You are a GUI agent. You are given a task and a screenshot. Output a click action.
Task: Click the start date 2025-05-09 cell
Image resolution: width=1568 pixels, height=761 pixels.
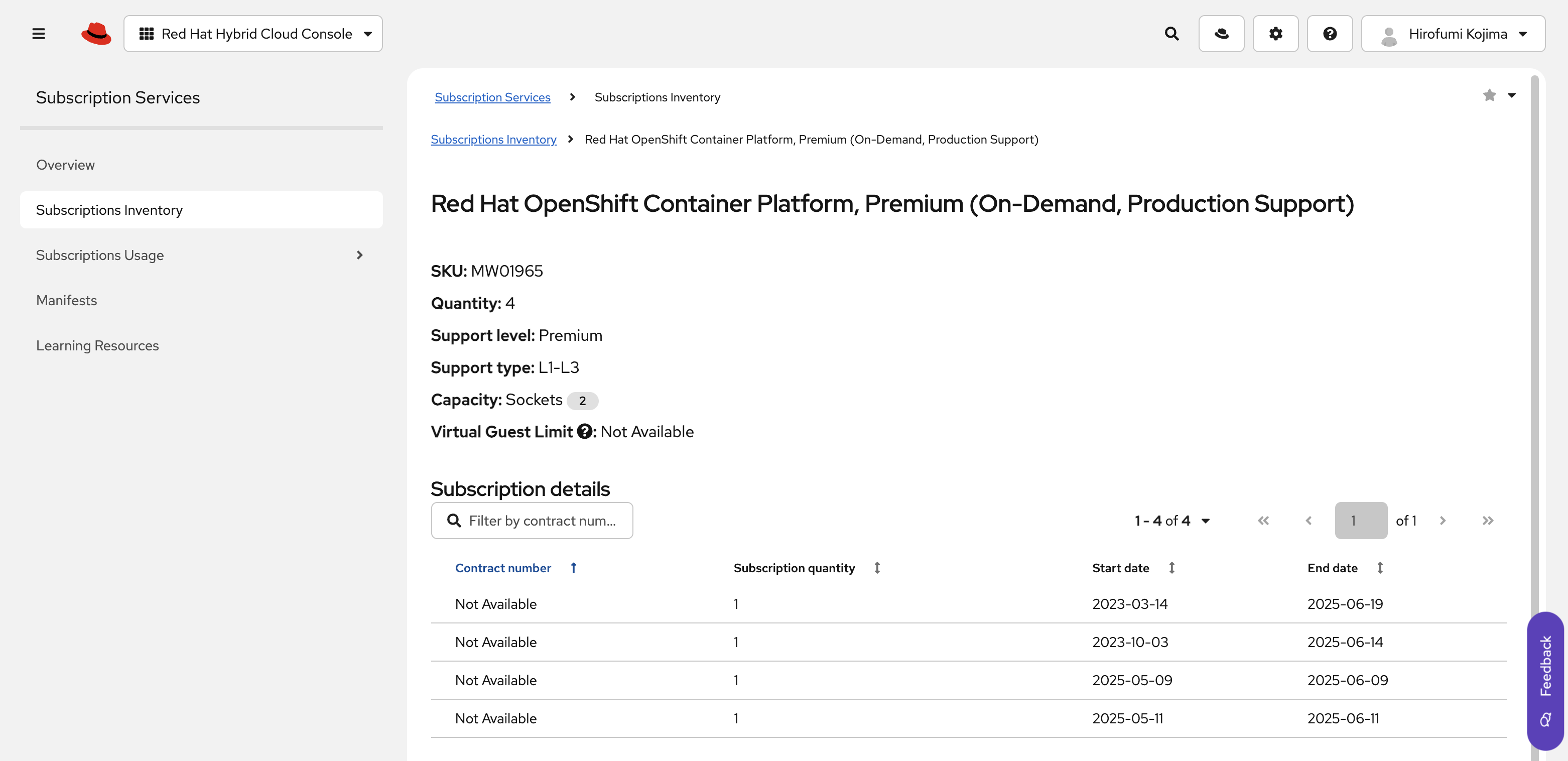1131,680
